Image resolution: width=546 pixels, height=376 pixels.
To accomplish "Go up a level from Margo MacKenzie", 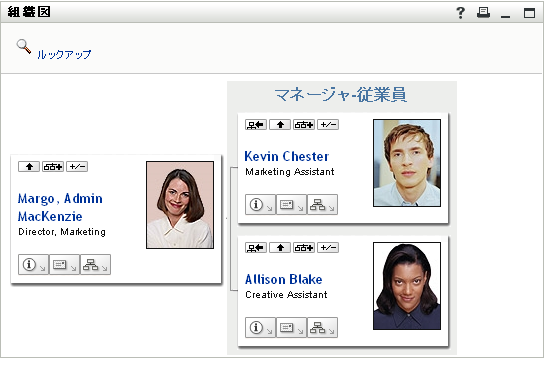I will tap(29, 167).
